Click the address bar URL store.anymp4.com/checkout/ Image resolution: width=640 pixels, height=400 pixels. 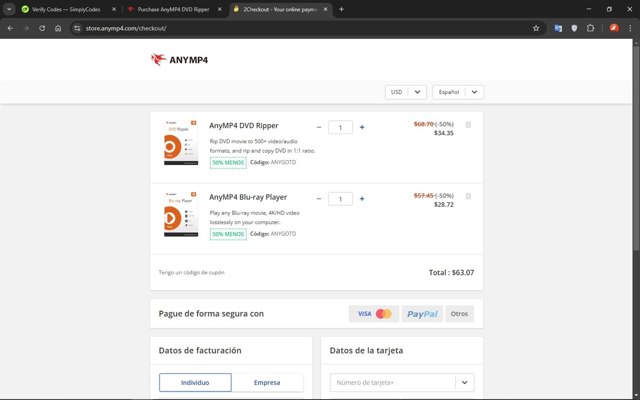point(126,28)
